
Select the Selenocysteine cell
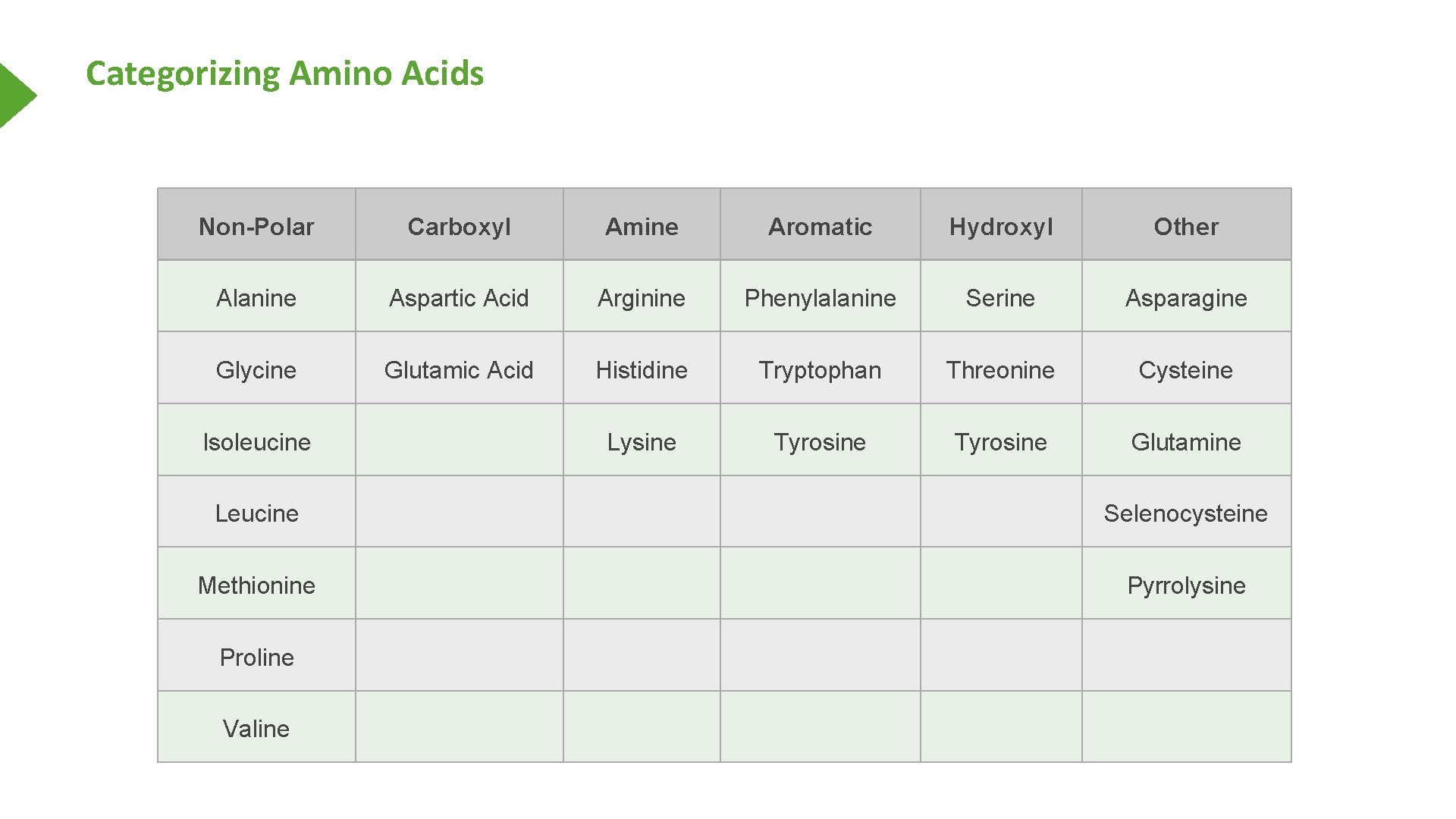coord(1185,513)
